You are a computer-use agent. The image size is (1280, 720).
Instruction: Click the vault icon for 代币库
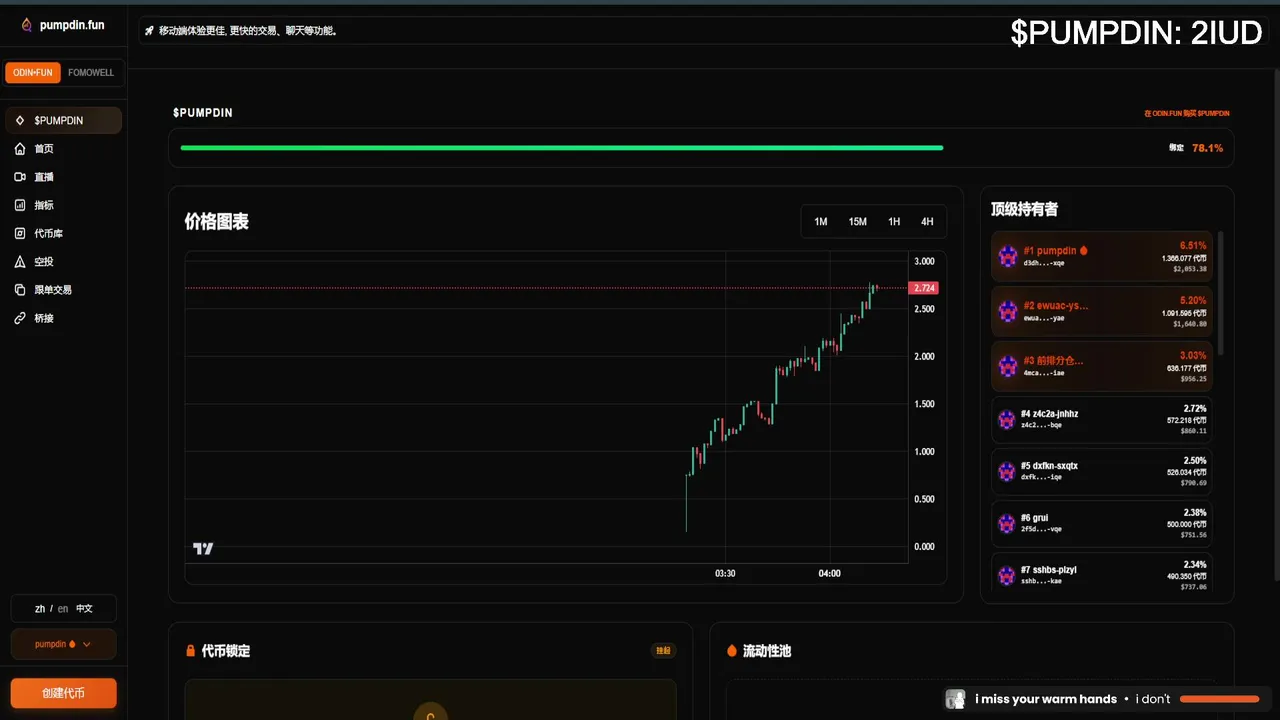click(x=20, y=233)
